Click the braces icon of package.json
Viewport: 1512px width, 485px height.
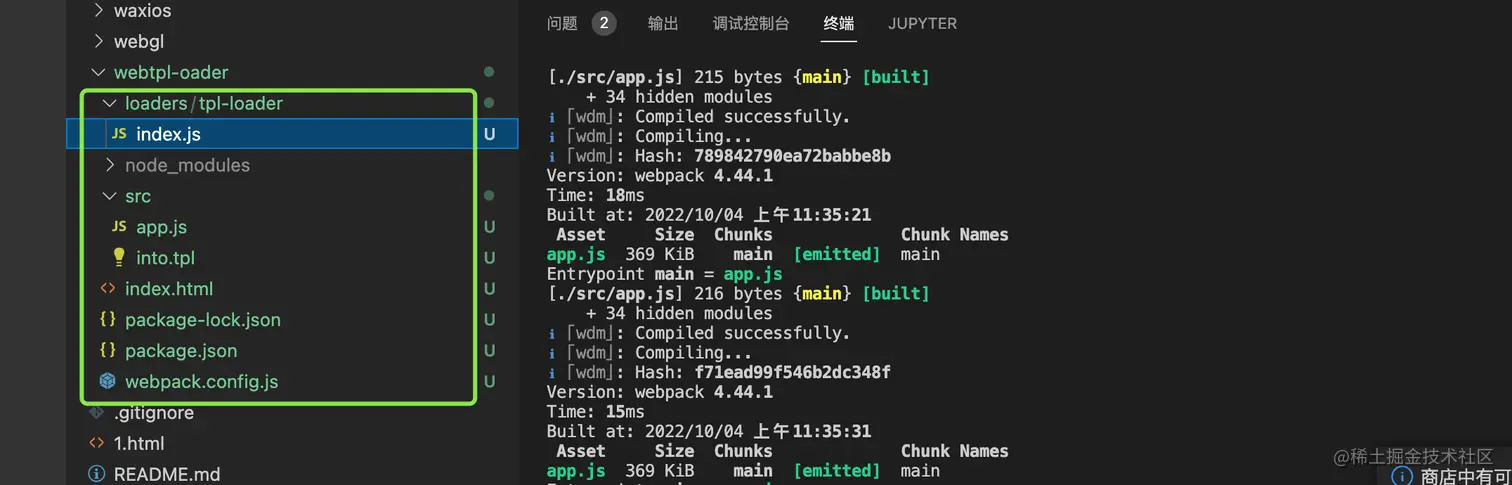coord(108,351)
